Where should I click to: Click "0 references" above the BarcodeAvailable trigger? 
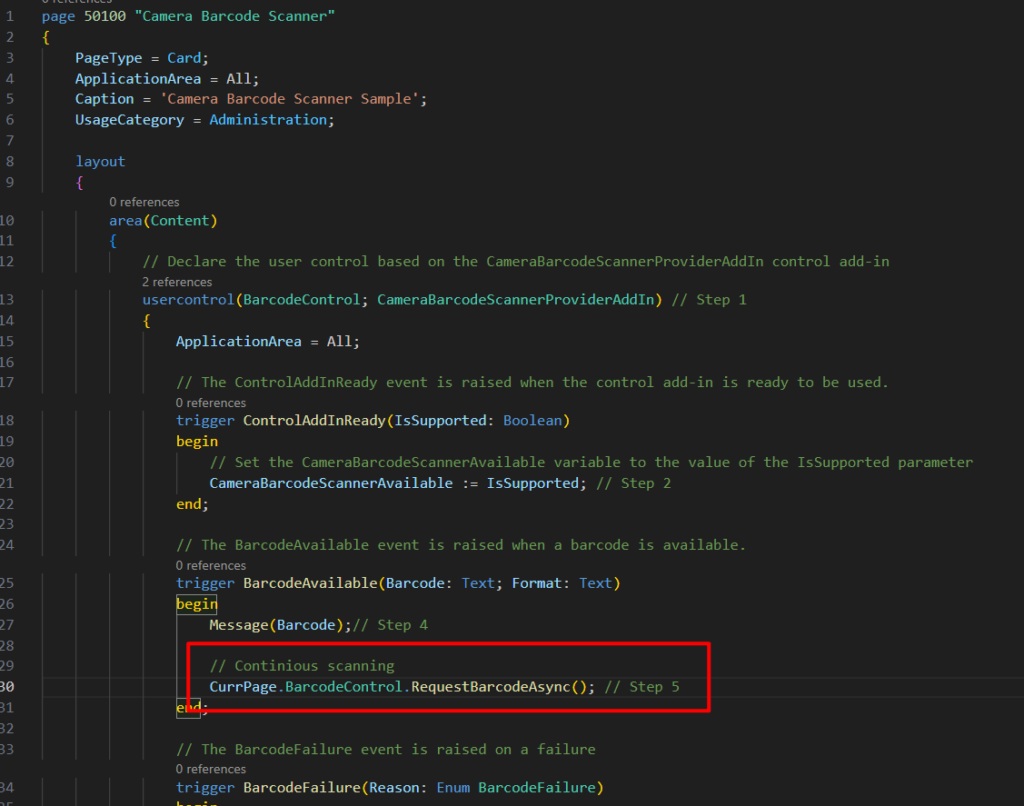(x=210, y=565)
